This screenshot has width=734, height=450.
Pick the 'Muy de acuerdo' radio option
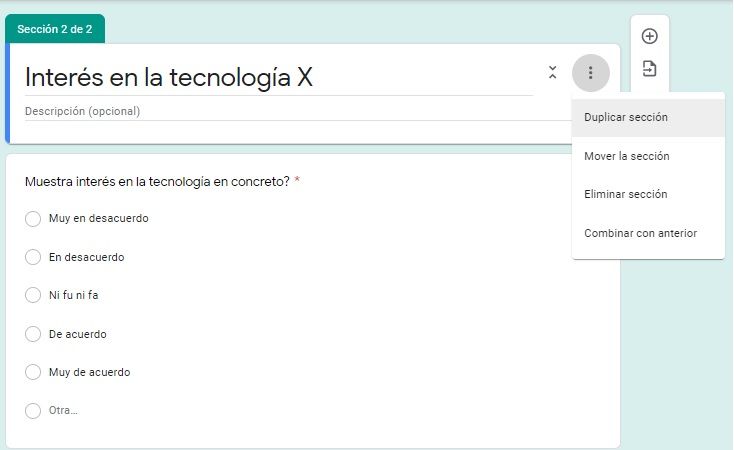coord(33,372)
